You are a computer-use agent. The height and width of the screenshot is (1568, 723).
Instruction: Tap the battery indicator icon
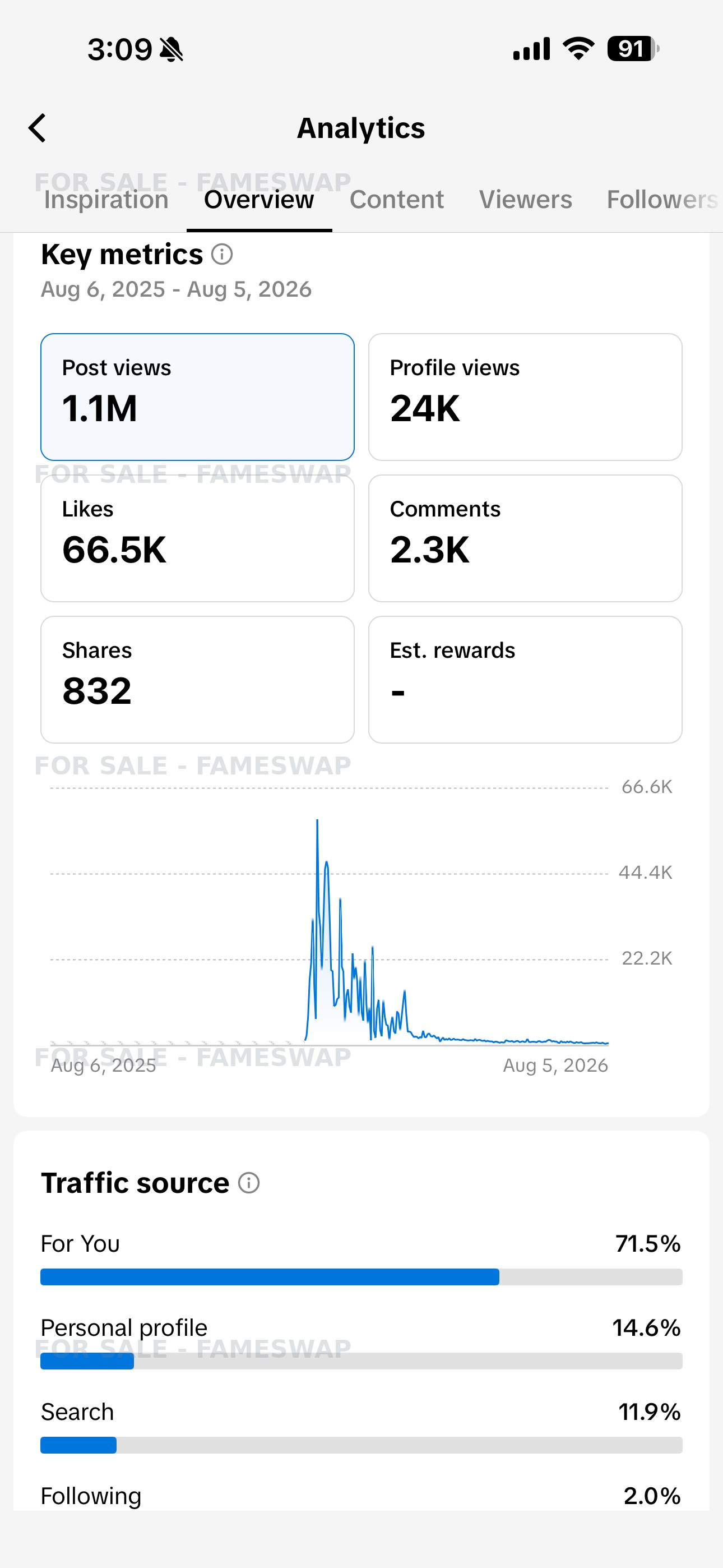[633, 49]
